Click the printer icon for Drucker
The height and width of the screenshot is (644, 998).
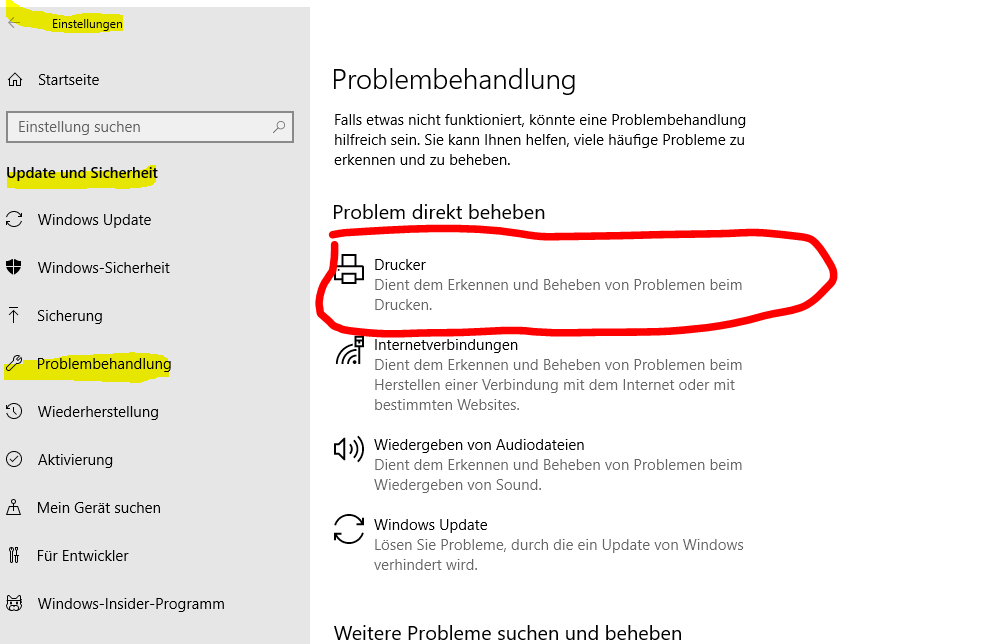tap(349, 269)
